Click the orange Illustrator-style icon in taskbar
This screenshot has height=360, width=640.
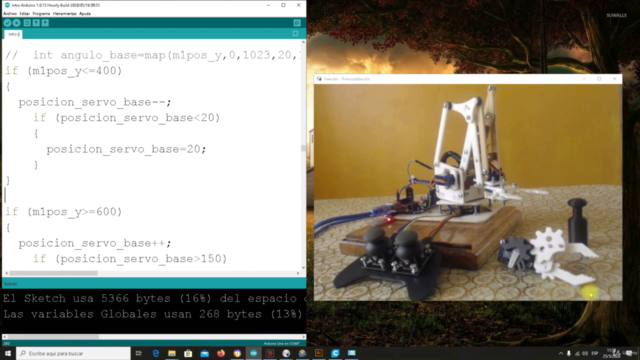click(x=319, y=353)
